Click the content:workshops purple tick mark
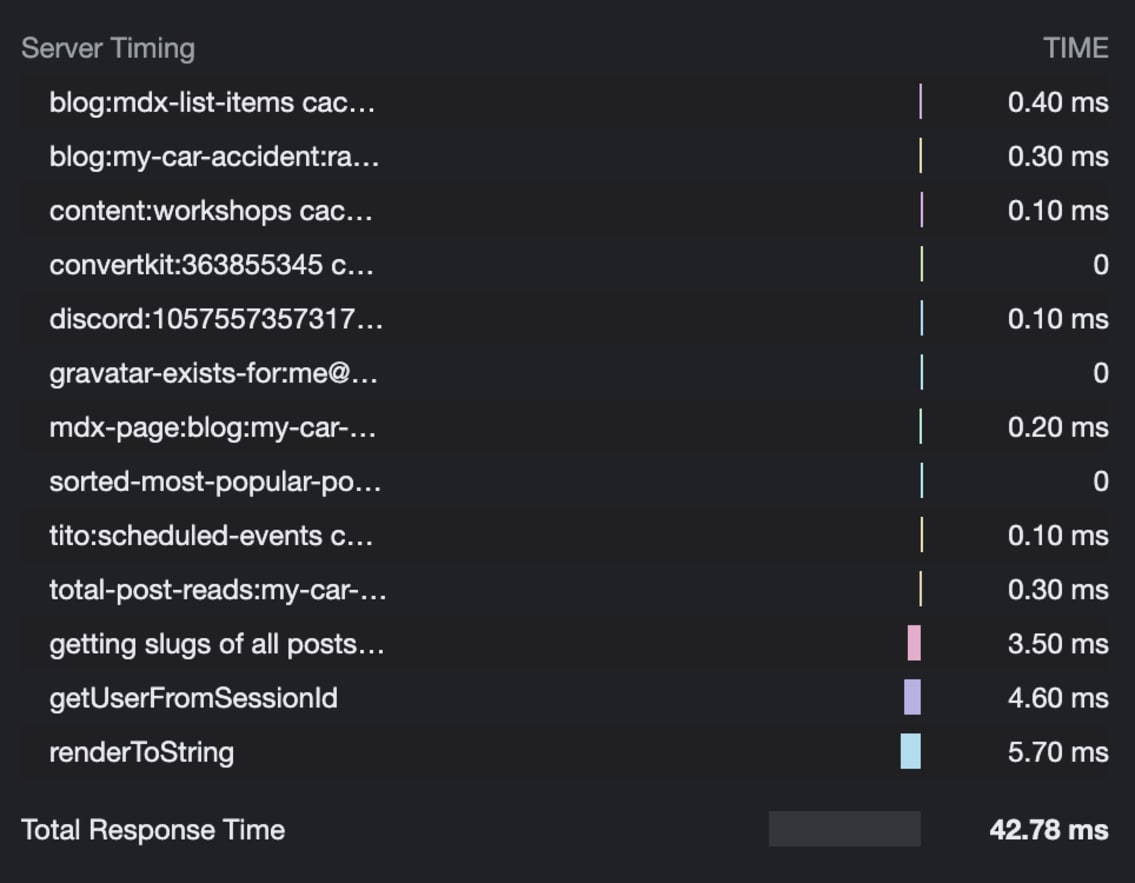Viewport: 1135px width, 883px height. 920,210
